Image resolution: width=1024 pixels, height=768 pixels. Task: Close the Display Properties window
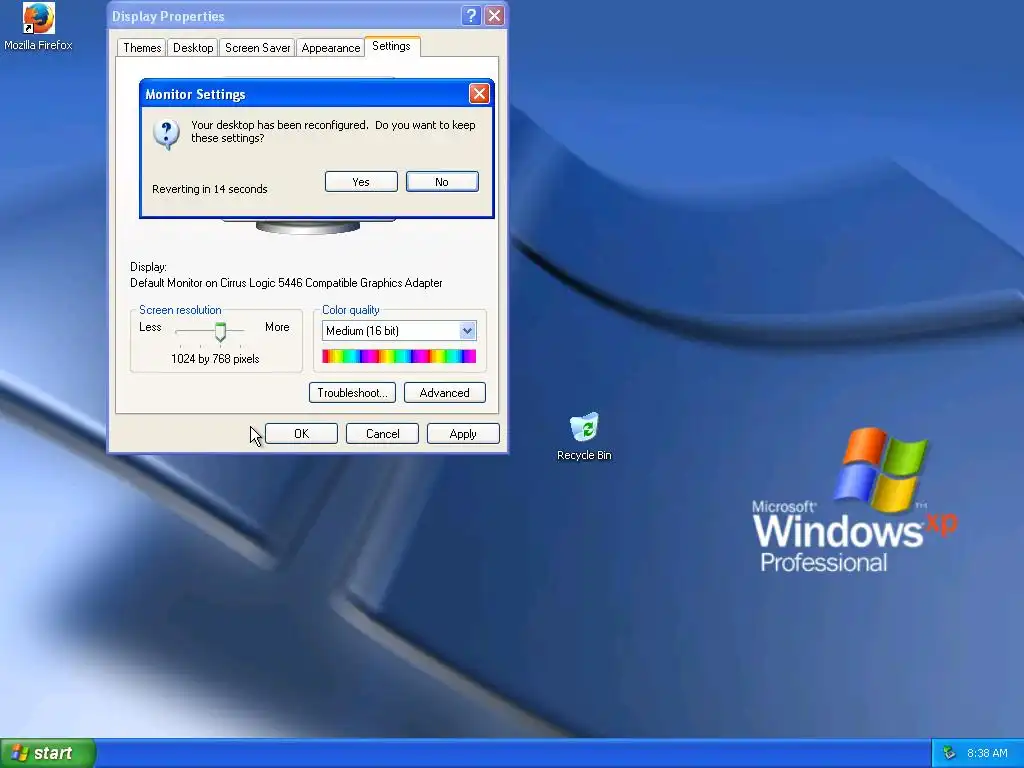pyautogui.click(x=494, y=16)
